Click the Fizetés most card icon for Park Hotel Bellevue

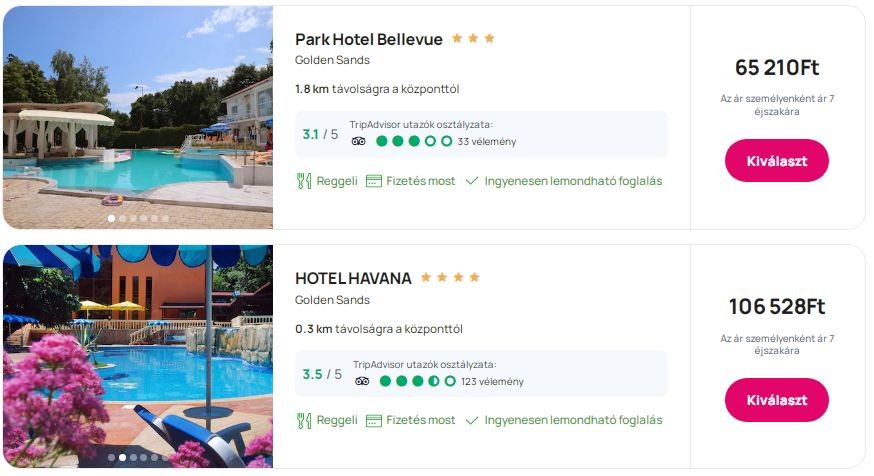point(374,181)
